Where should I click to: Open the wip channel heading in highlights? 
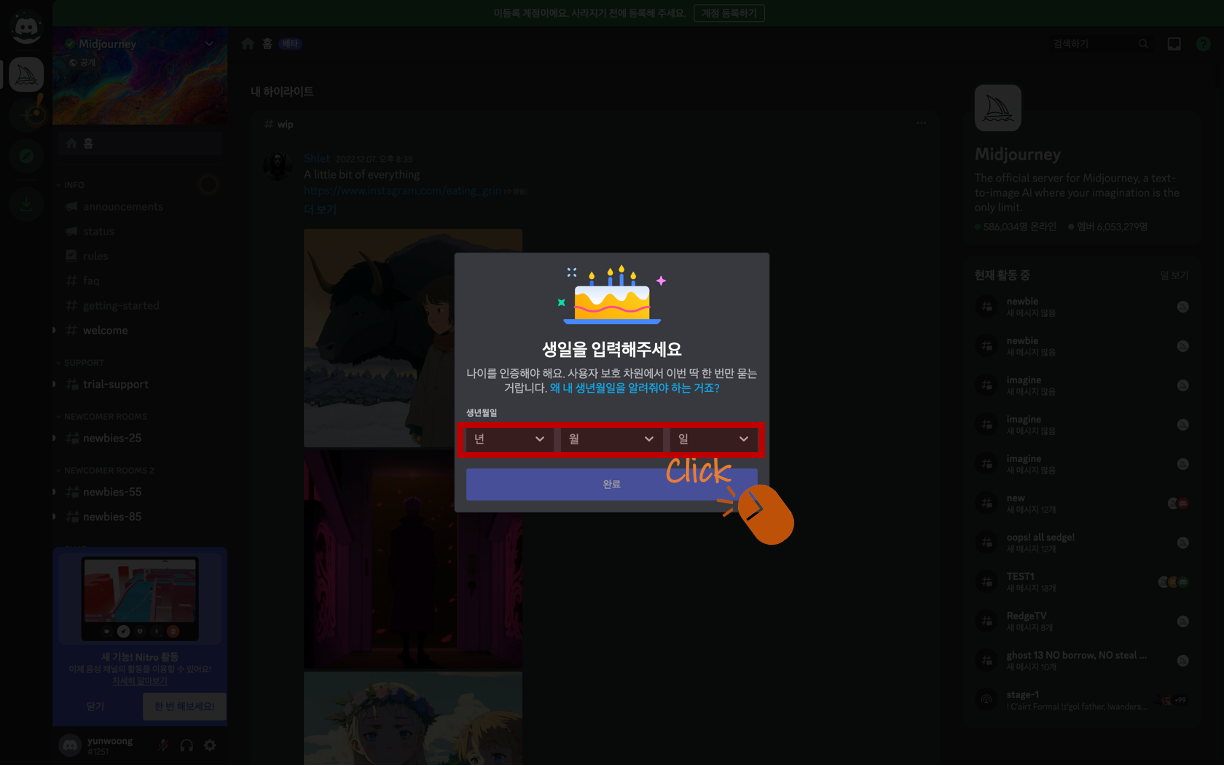[279, 125]
